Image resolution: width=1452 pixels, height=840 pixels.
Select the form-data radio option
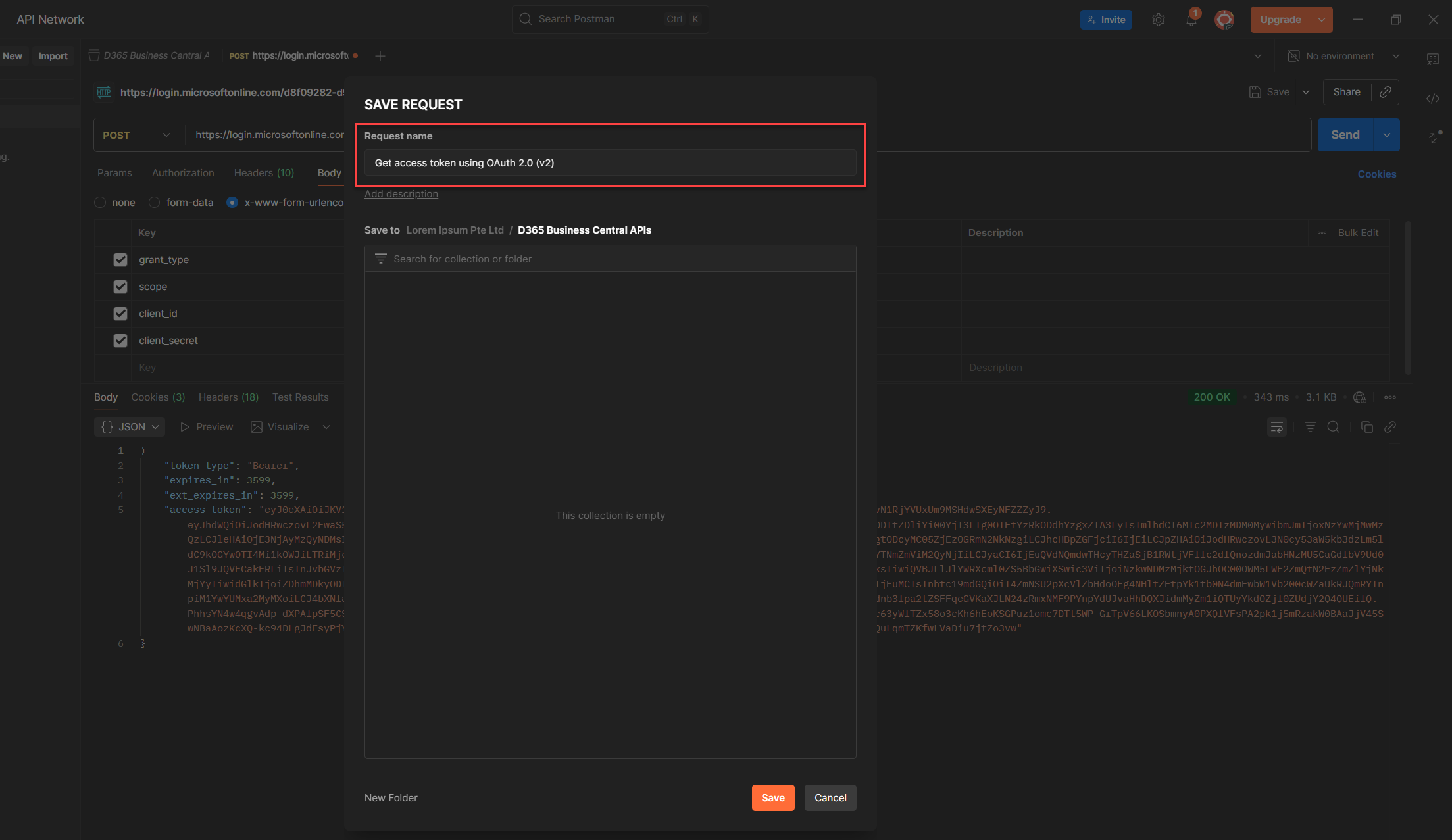click(x=155, y=203)
